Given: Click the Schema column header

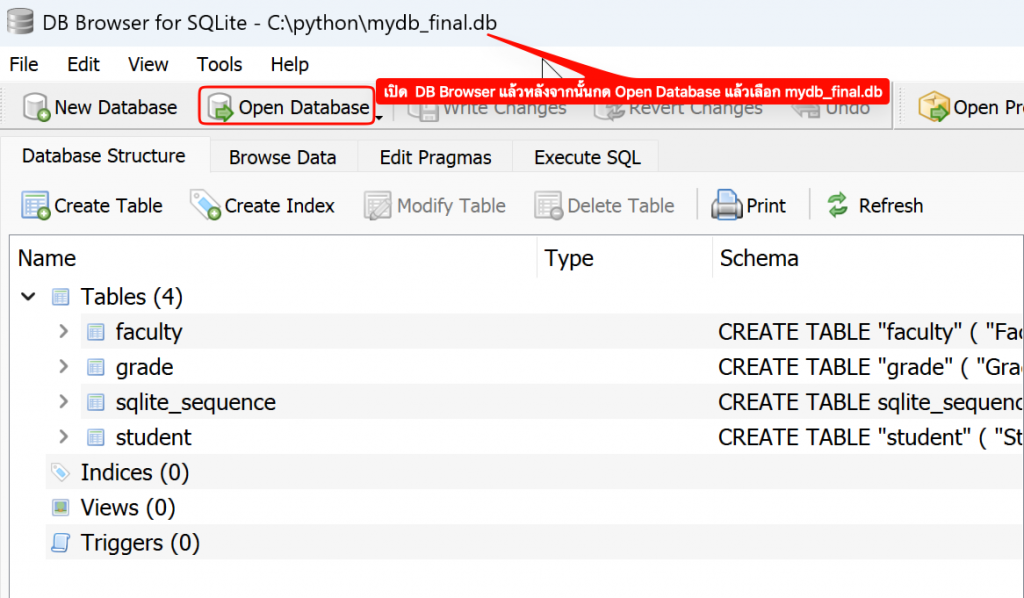Looking at the screenshot, I should (x=759, y=258).
